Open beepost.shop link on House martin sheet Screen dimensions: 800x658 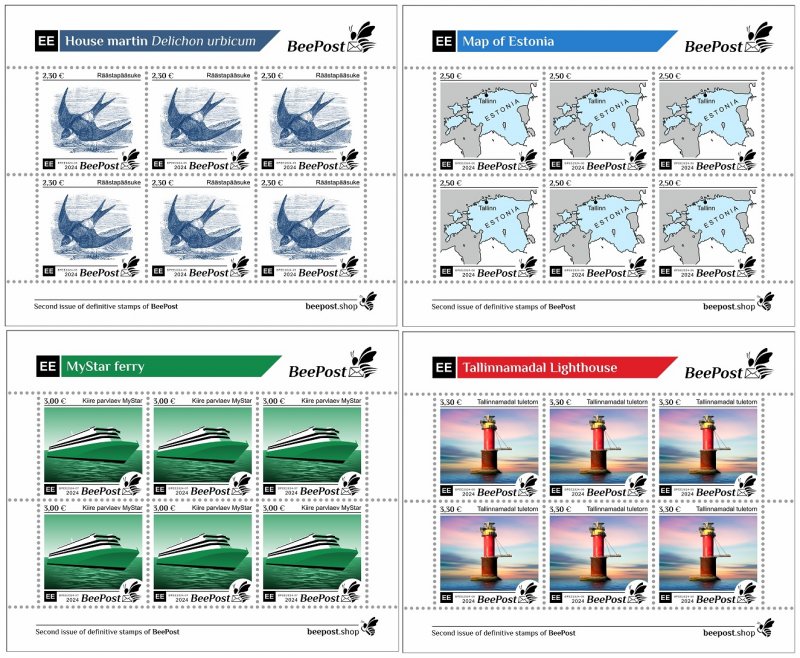(x=332, y=306)
